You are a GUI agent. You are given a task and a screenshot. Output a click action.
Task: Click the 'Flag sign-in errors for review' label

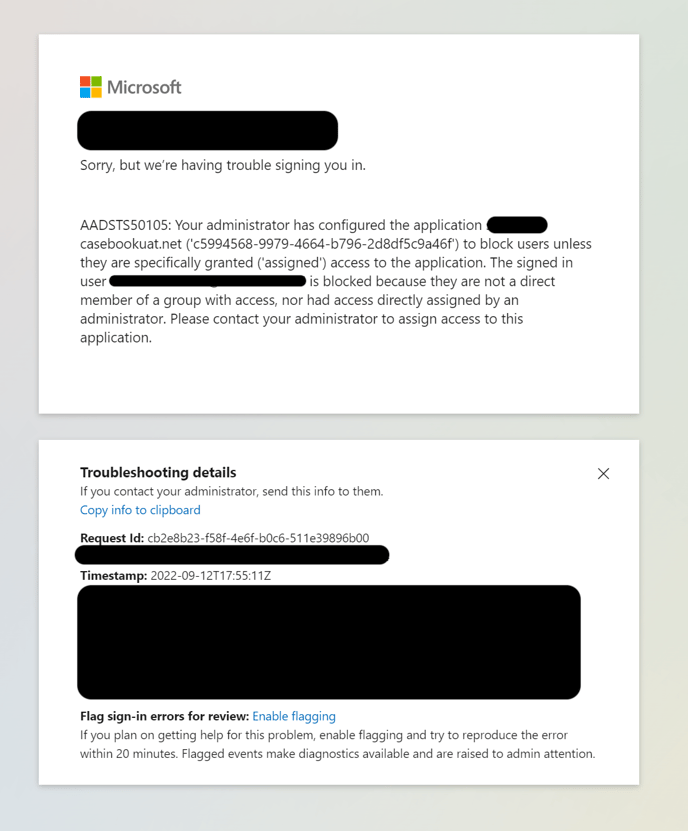(164, 716)
